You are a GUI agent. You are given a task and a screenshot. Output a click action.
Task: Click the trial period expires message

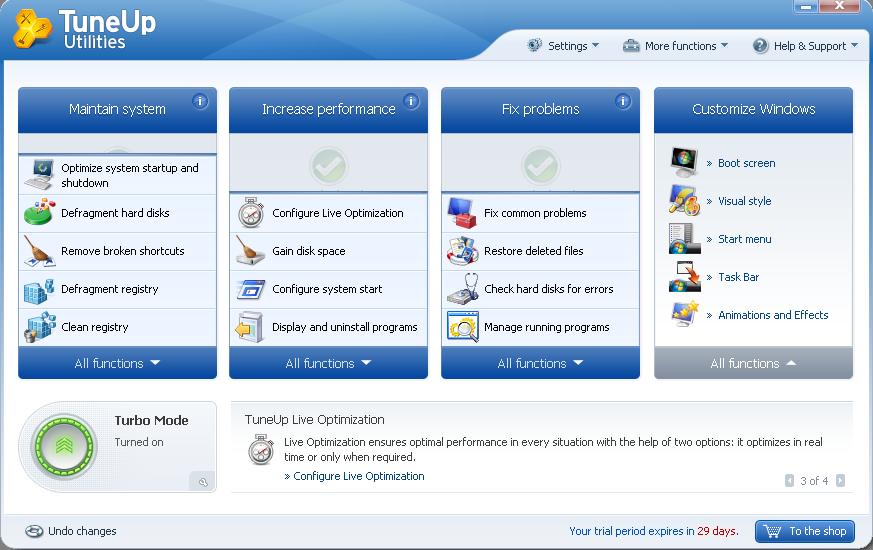[x=654, y=531]
